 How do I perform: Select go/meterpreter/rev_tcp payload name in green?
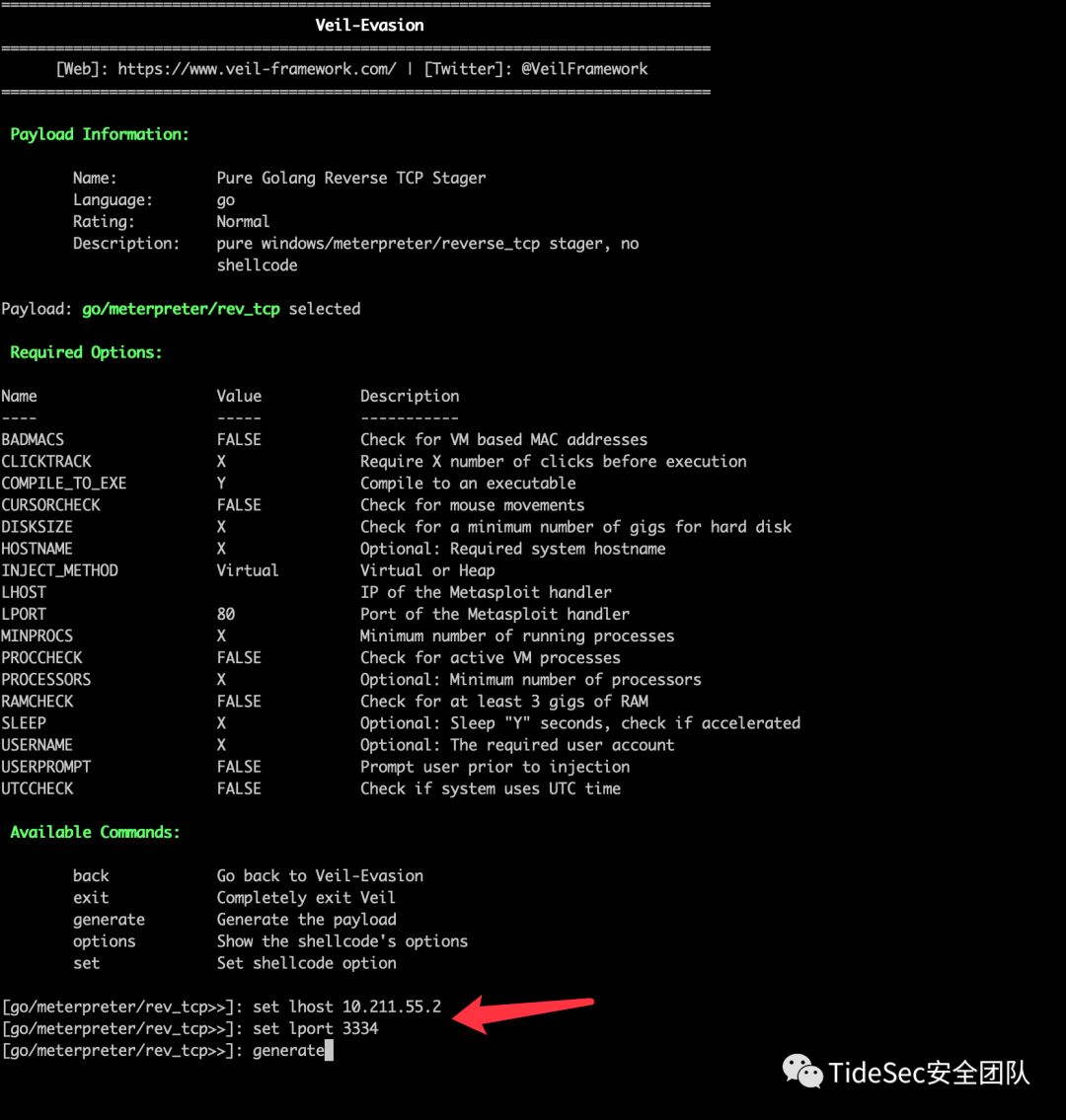pos(181,309)
